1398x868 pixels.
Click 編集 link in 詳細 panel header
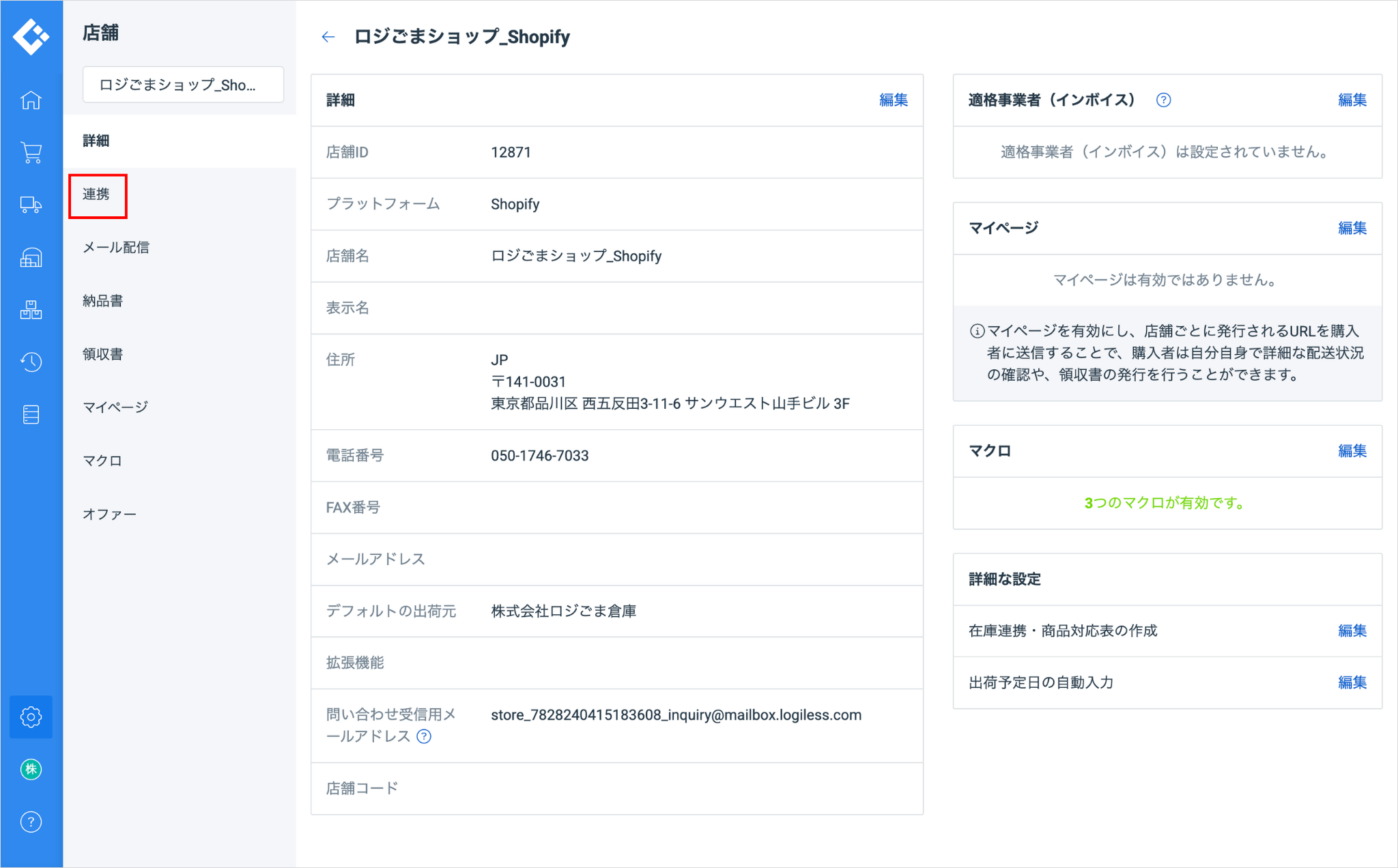[x=893, y=100]
